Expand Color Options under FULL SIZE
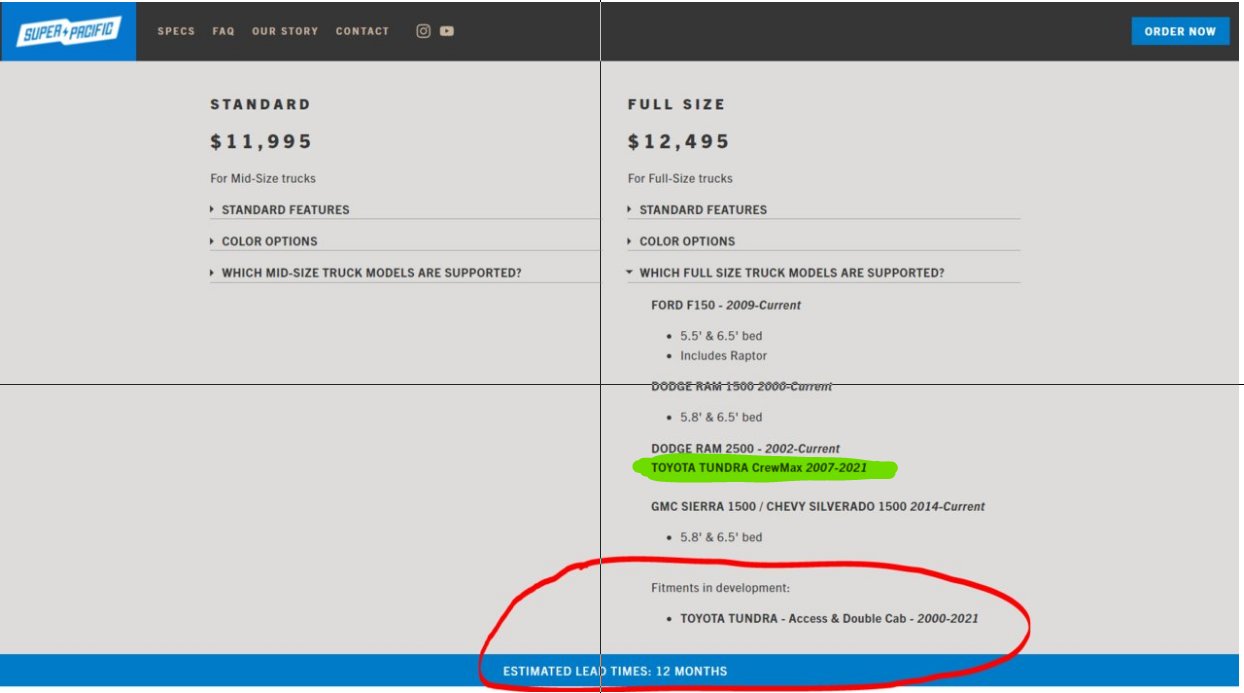Viewport: 1244px width, 693px height. [824, 241]
